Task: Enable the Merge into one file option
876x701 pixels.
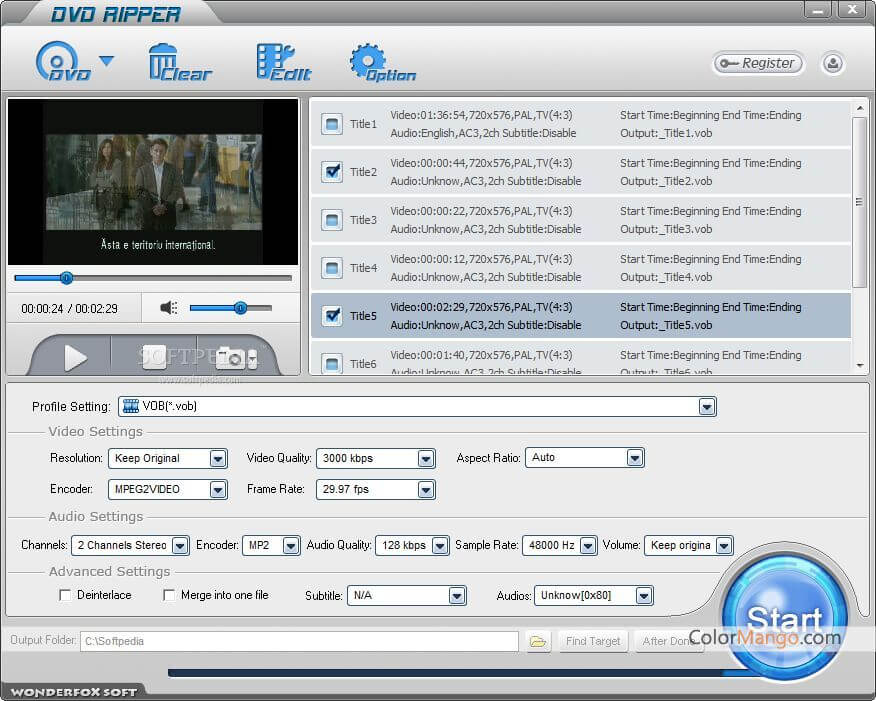Action: (169, 595)
